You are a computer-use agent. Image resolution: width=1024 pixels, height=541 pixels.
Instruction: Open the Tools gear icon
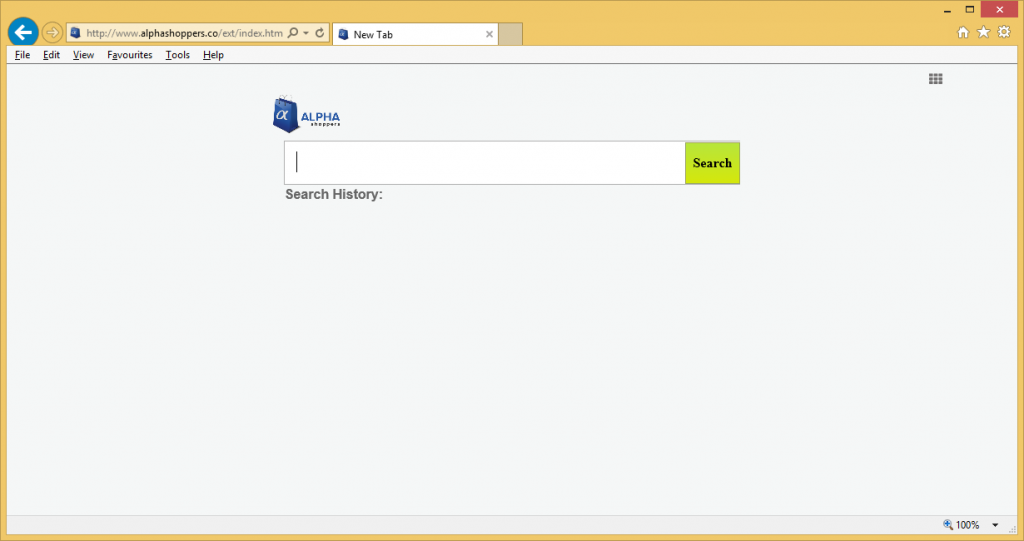(x=1004, y=32)
